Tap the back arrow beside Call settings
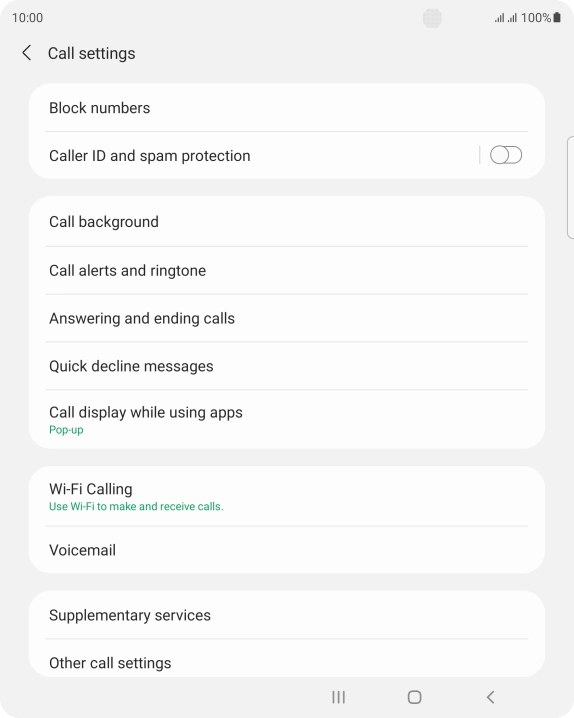This screenshot has width=574, height=718. point(27,53)
